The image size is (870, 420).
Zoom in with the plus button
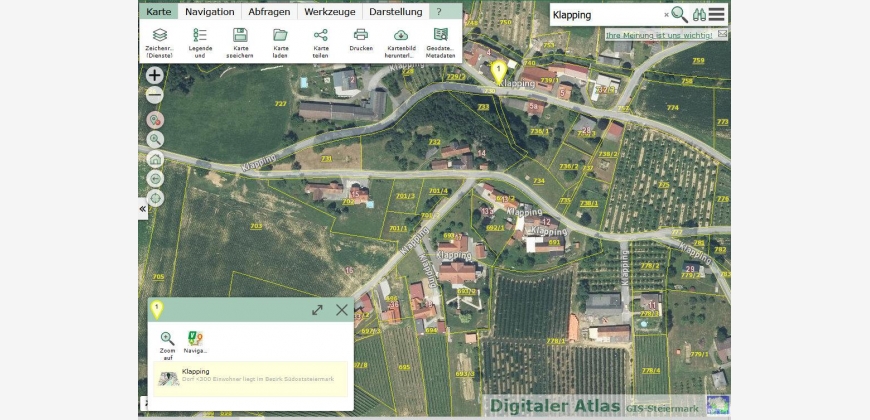tap(155, 75)
